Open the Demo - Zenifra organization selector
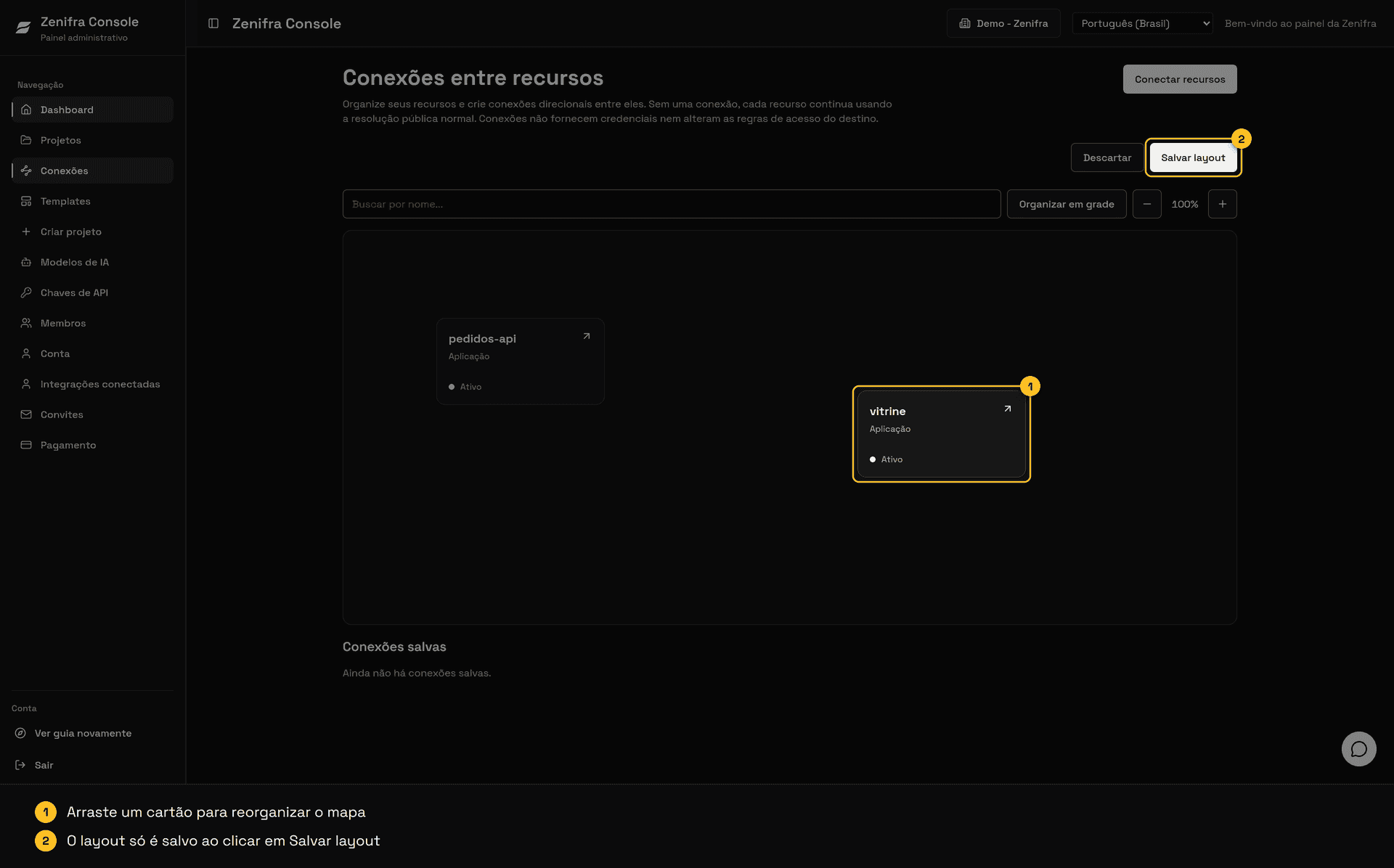Image resolution: width=1394 pixels, height=868 pixels. [x=1003, y=23]
